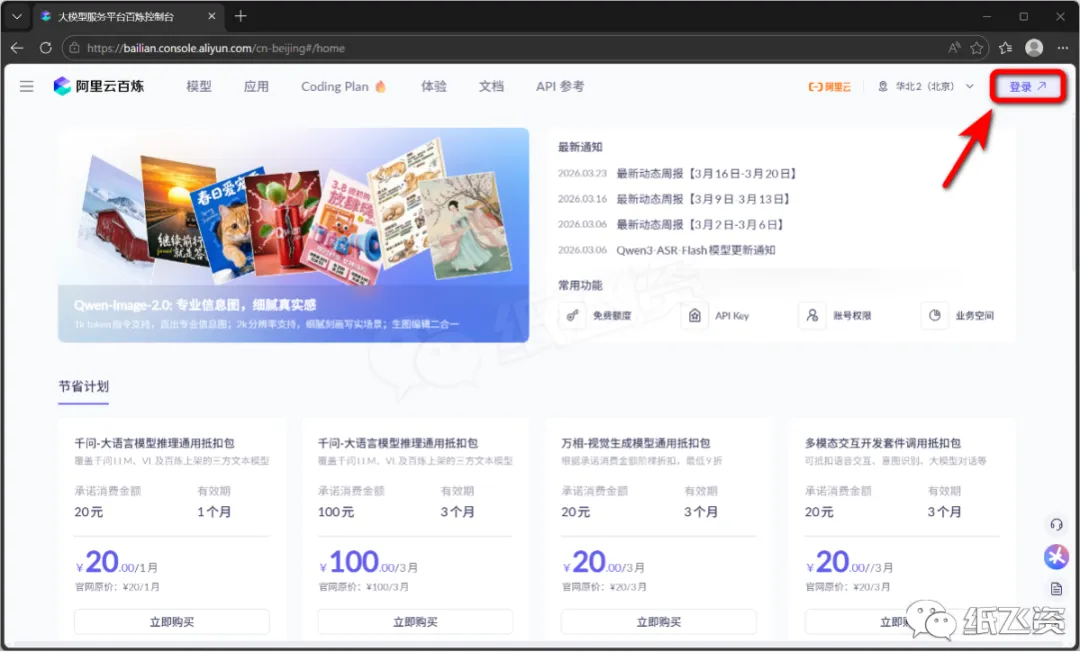This screenshot has height=652, width=1080.
Task: Click the region location pin icon
Action: coord(882,86)
